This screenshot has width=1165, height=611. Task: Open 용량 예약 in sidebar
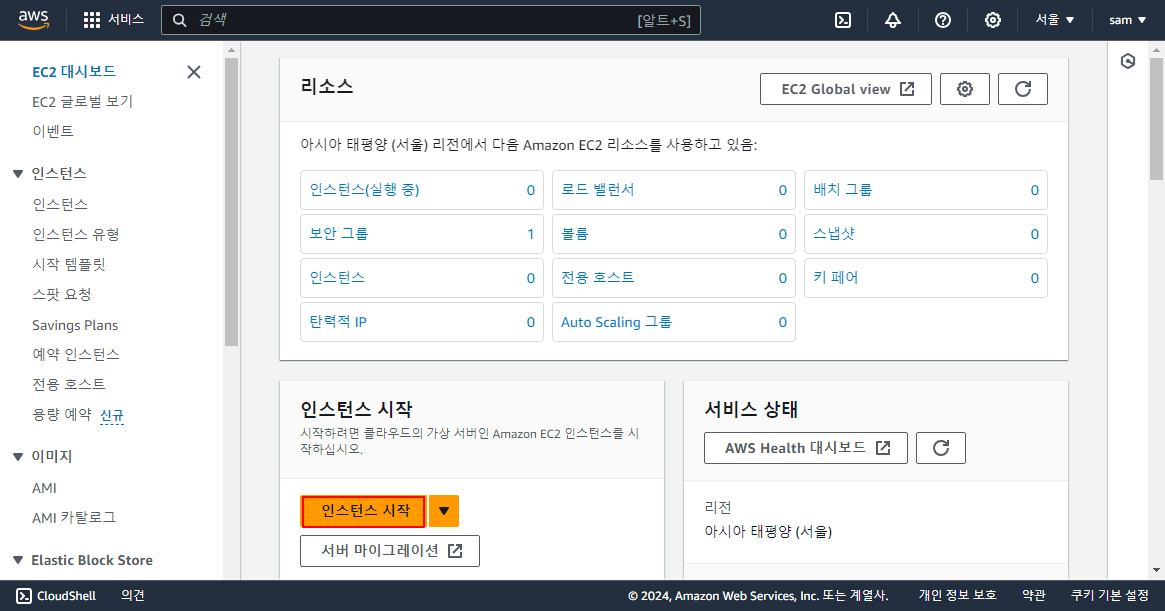(62, 415)
